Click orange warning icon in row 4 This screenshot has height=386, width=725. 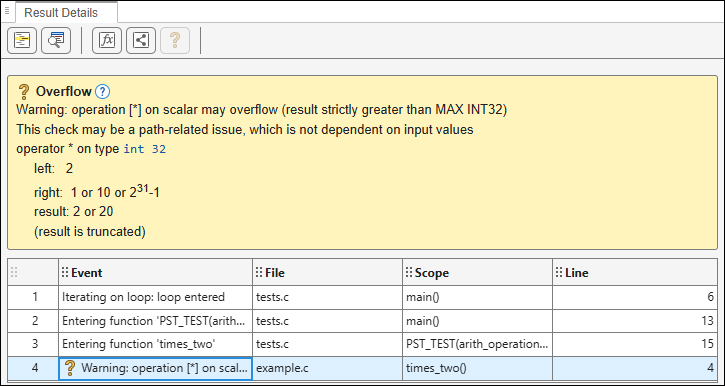tap(69, 368)
